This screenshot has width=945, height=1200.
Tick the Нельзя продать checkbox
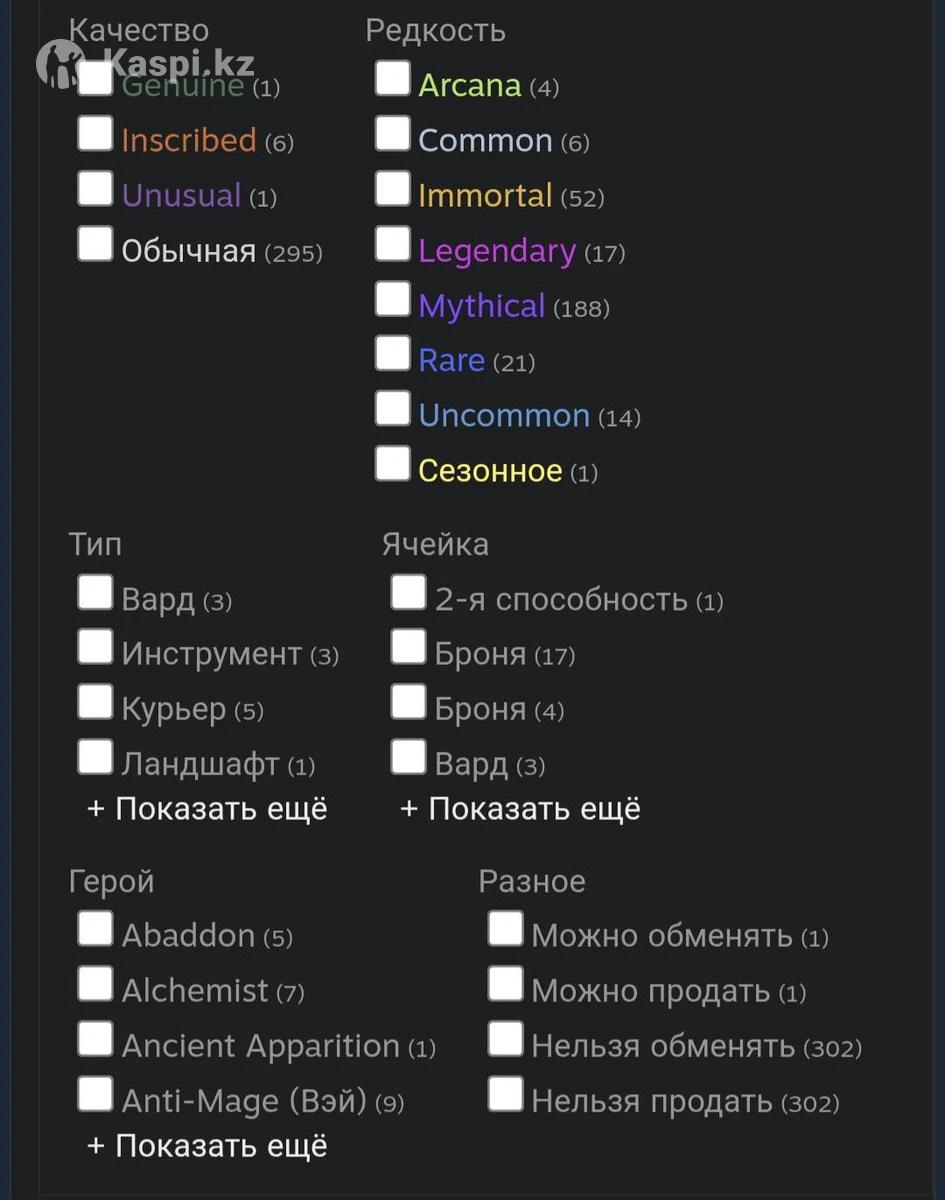pos(505,1094)
